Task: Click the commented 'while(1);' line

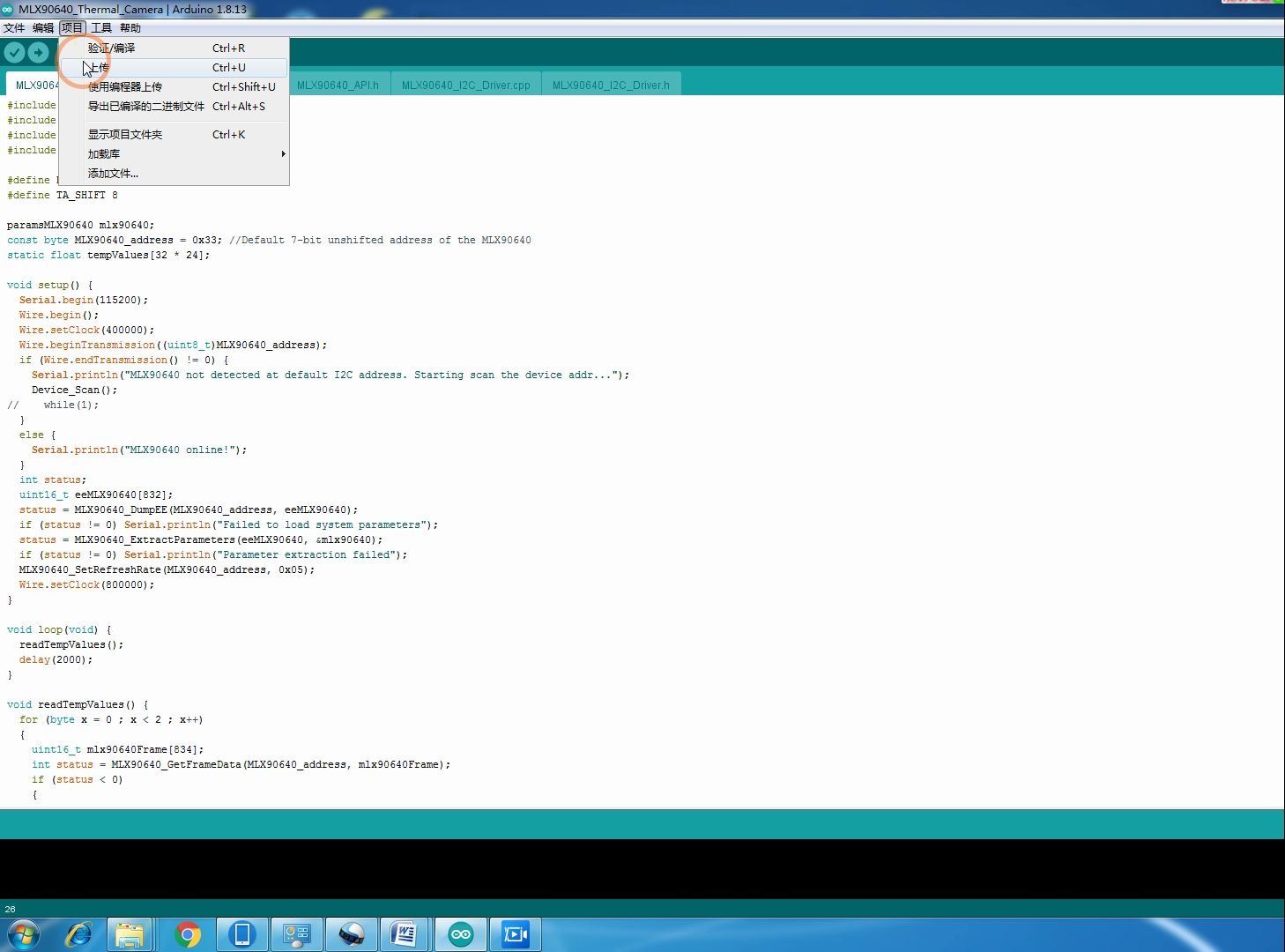Action: (53, 405)
